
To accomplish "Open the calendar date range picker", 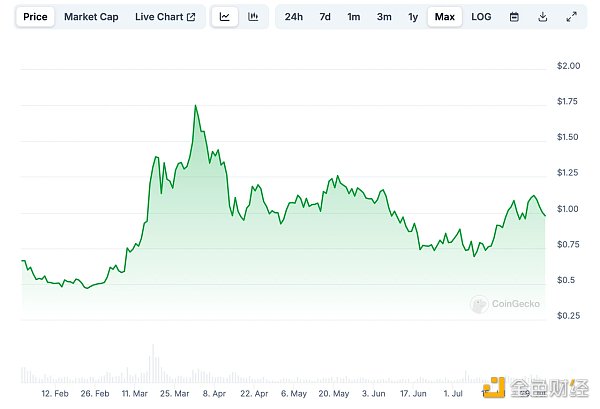I will click(514, 17).
